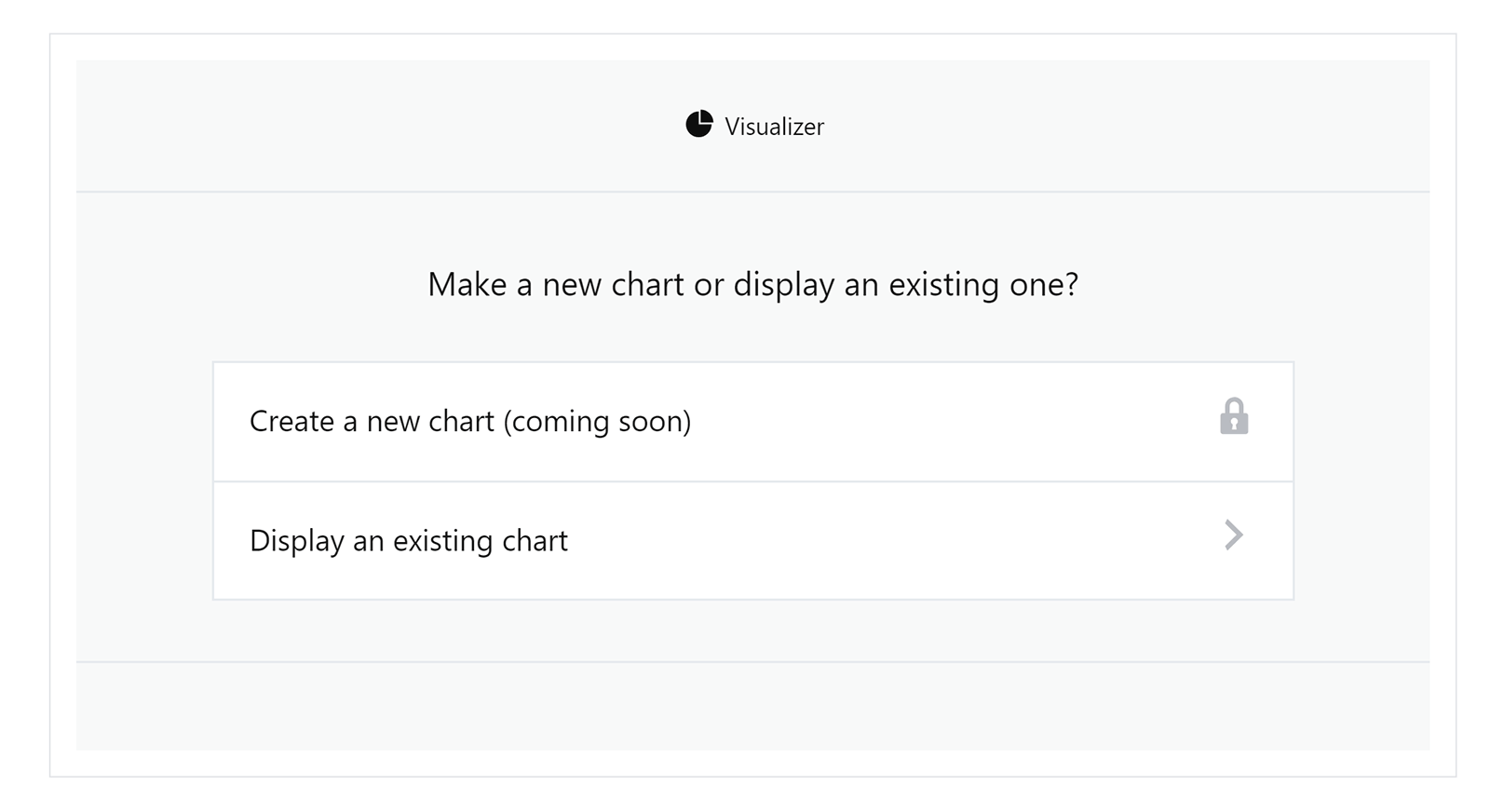Choose the second option in the list
The height and width of the screenshot is (812, 1490).
(x=752, y=540)
